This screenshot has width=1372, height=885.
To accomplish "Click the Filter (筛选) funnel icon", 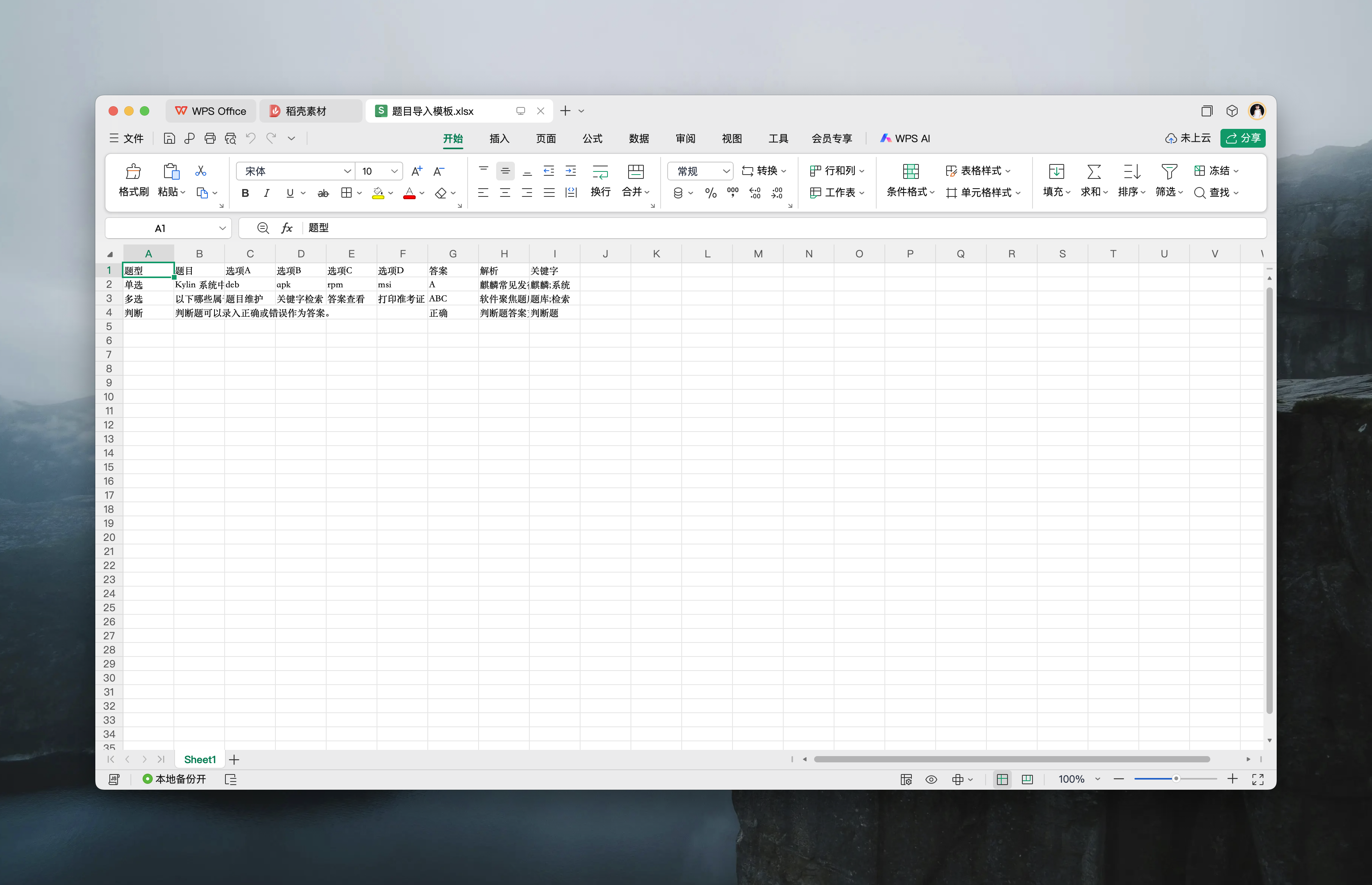I will [x=1169, y=171].
